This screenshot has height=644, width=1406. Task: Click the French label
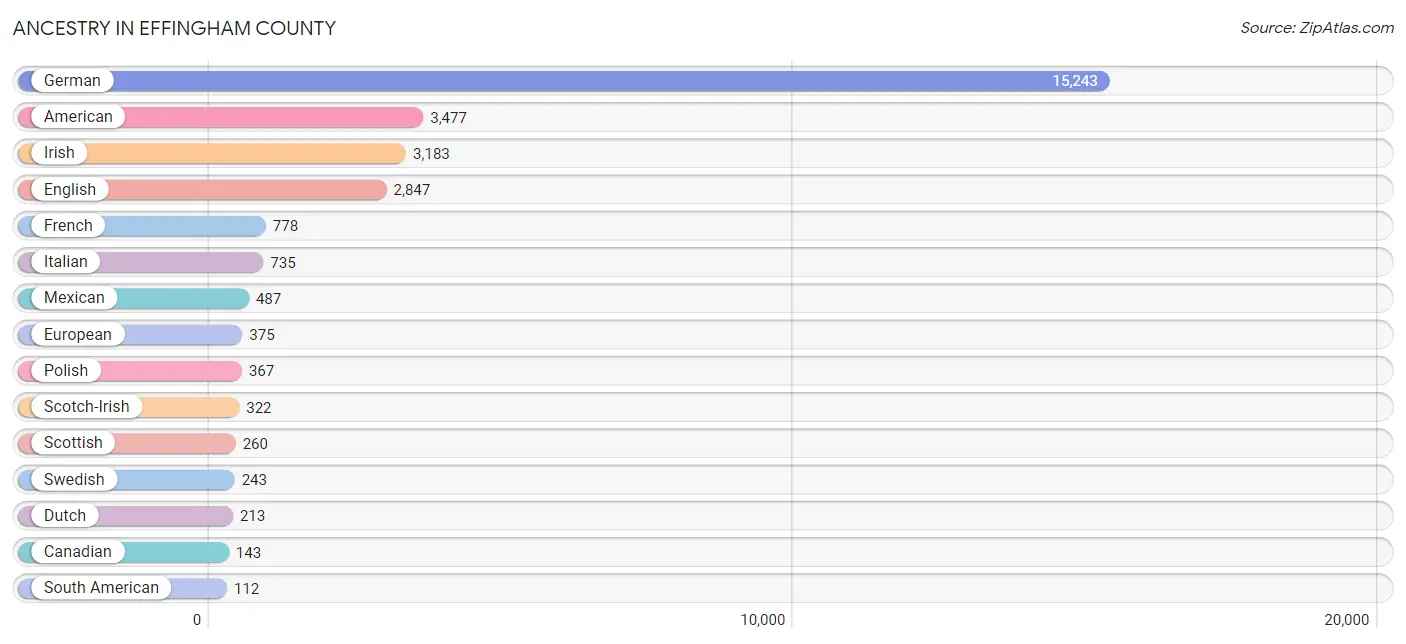[68, 226]
